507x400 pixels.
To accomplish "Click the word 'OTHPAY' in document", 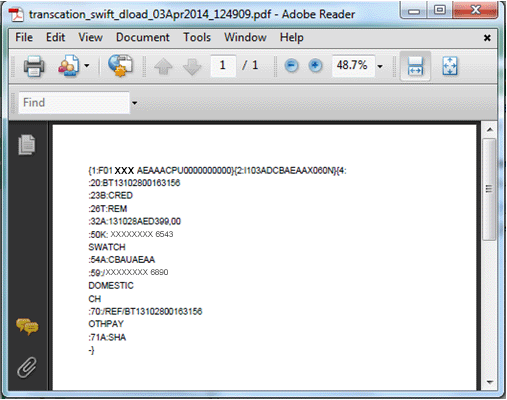I will point(106,324).
